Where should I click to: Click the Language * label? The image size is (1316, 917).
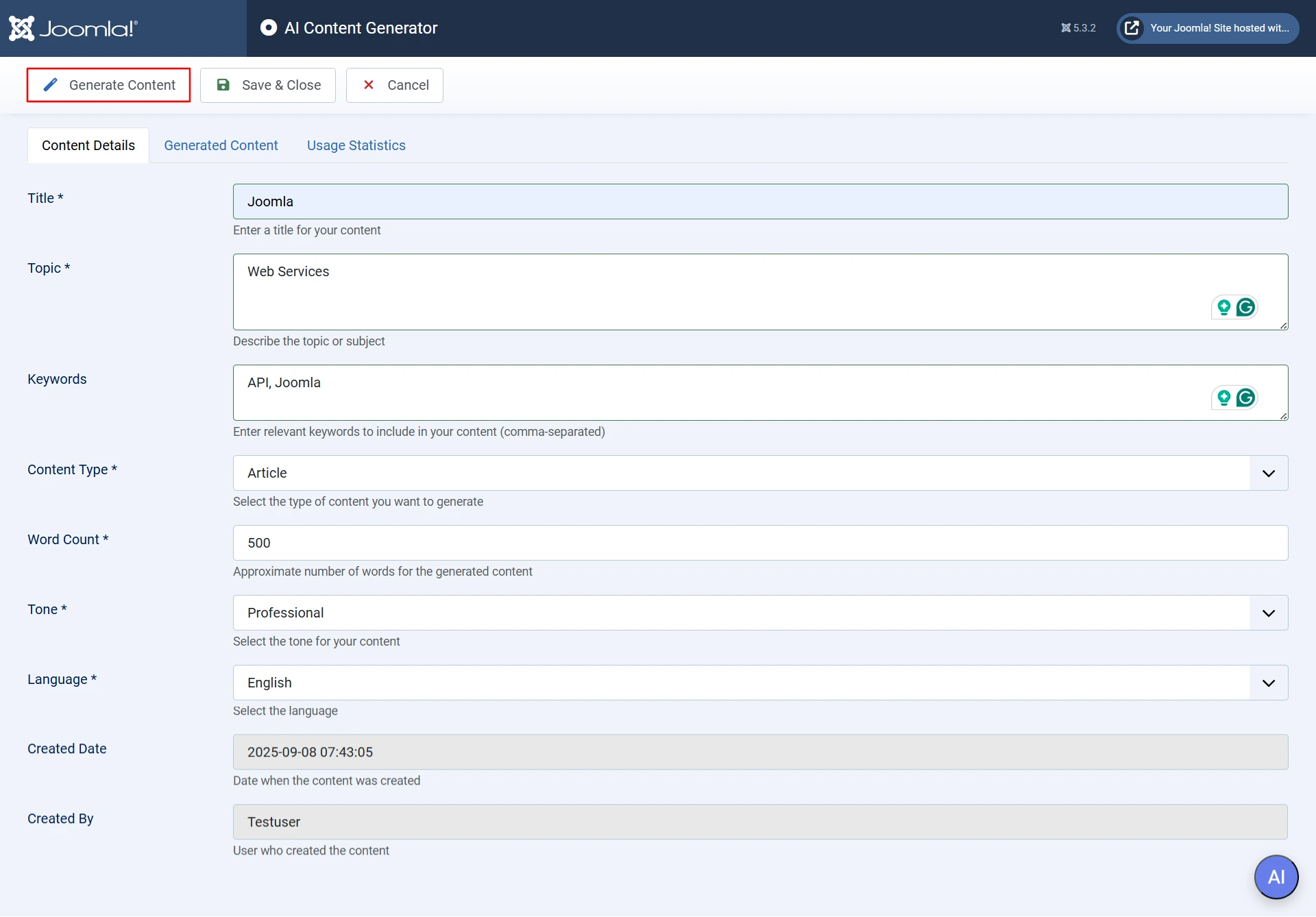[62, 679]
